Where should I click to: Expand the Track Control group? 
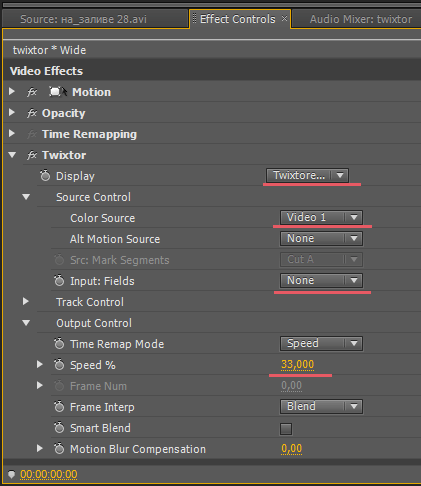click(26, 301)
